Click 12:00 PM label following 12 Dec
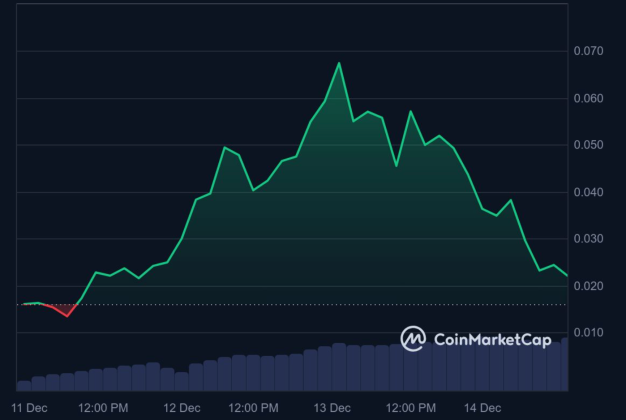This screenshot has width=626, height=420. click(x=253, y=408)
